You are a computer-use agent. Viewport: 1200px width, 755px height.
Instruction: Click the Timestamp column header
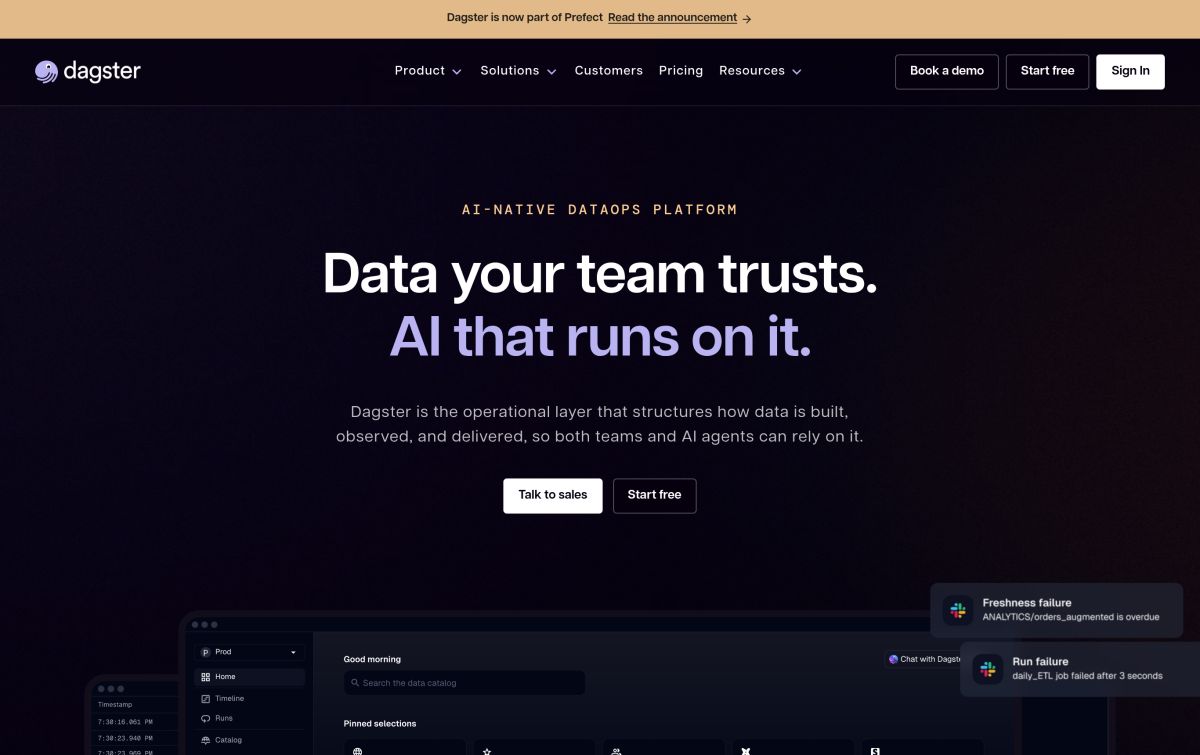click(x=115, y=705)
